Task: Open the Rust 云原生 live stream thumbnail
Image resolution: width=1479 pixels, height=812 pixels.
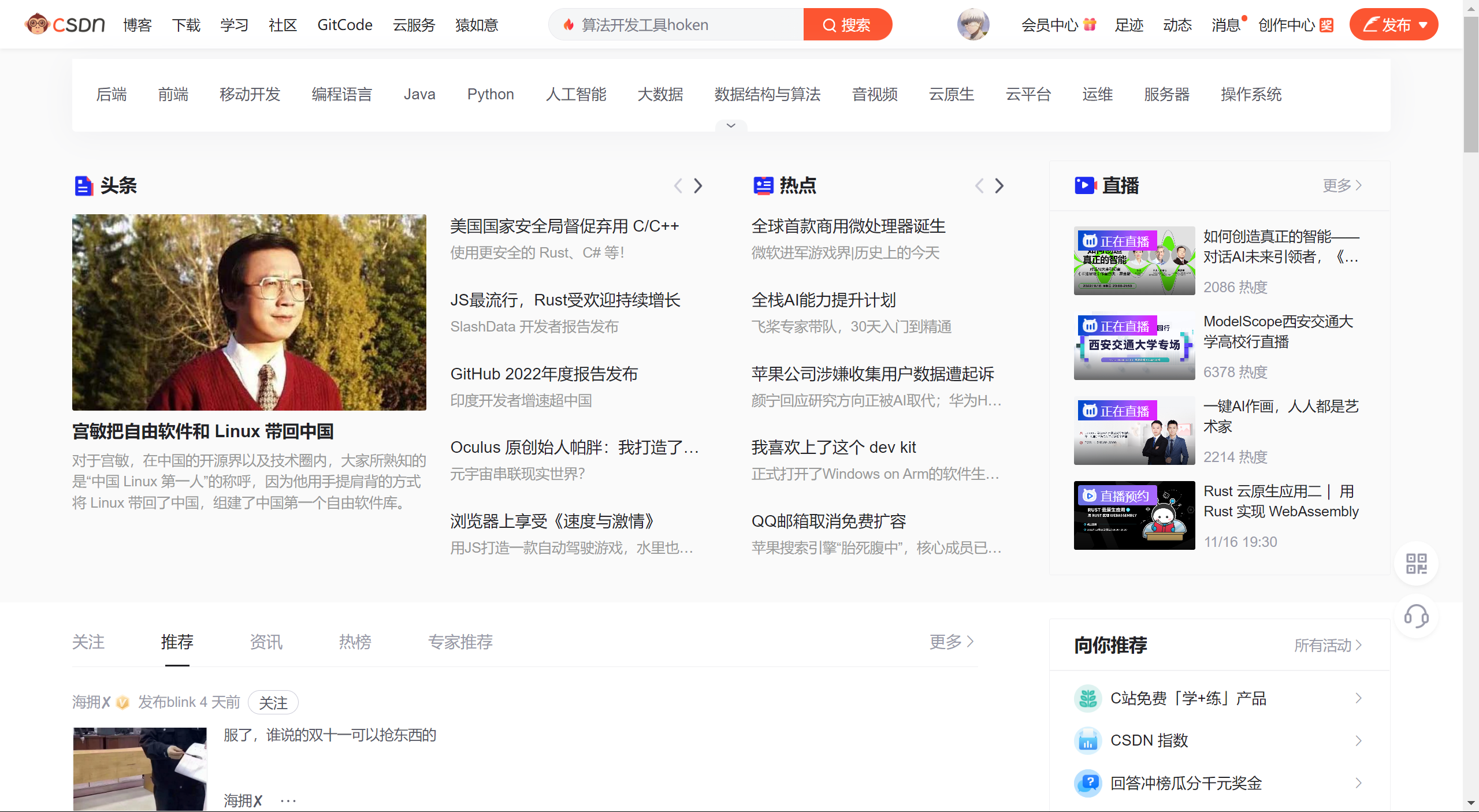Action: coord(1134,515)
